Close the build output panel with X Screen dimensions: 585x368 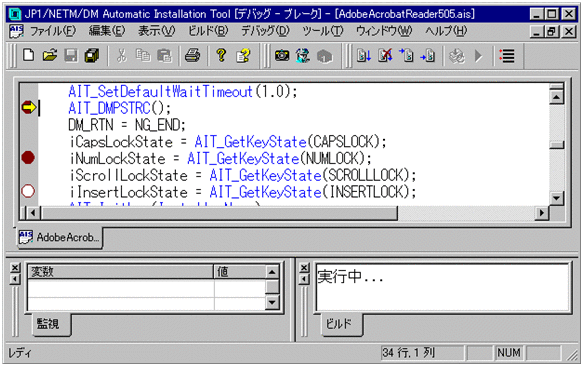[304, 268]
